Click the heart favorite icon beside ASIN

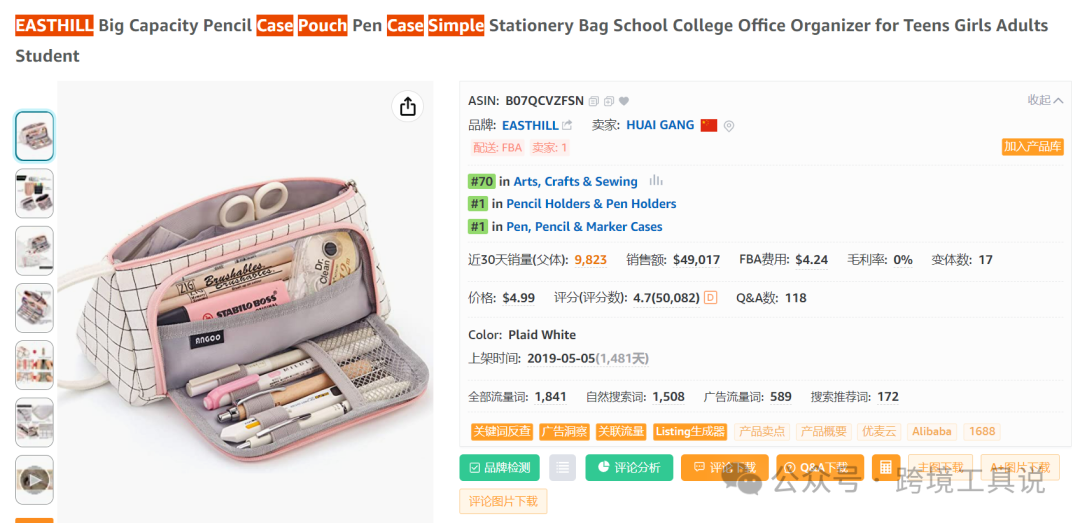pos(624,101)
